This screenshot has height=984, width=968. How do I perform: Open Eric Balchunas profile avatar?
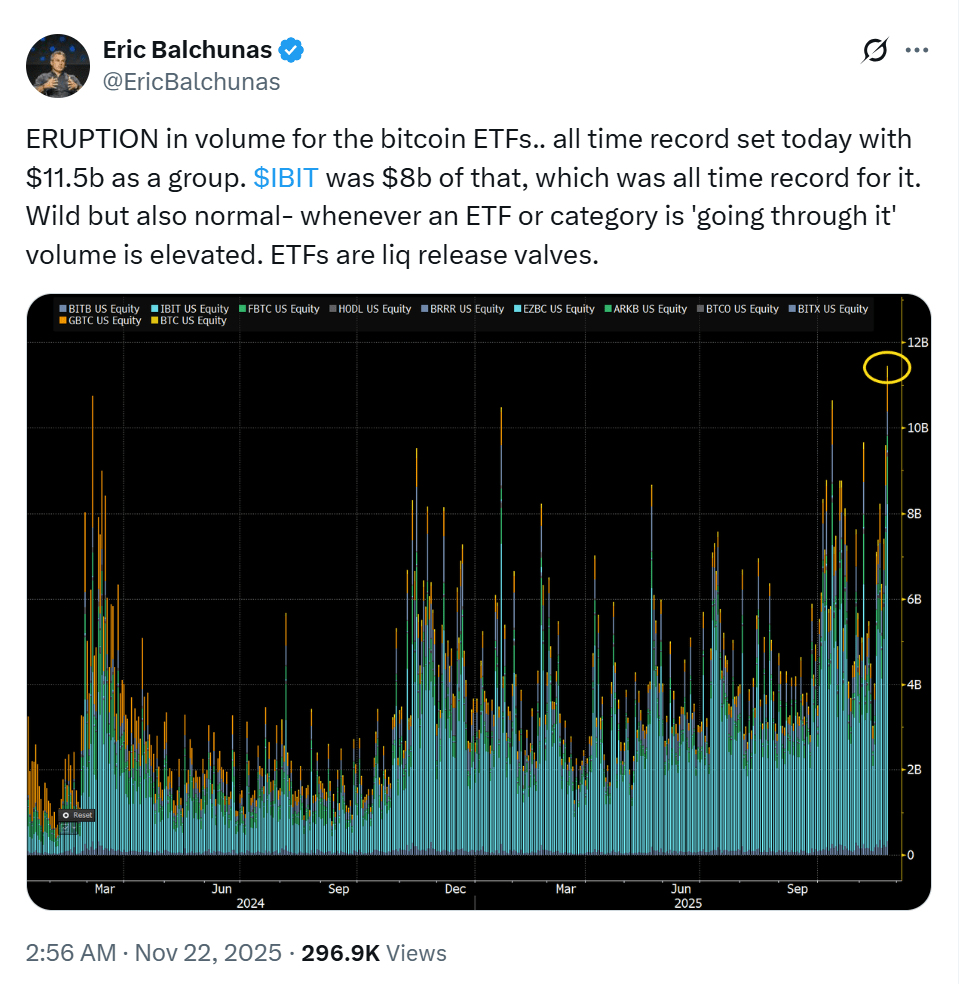coord(58,66)
